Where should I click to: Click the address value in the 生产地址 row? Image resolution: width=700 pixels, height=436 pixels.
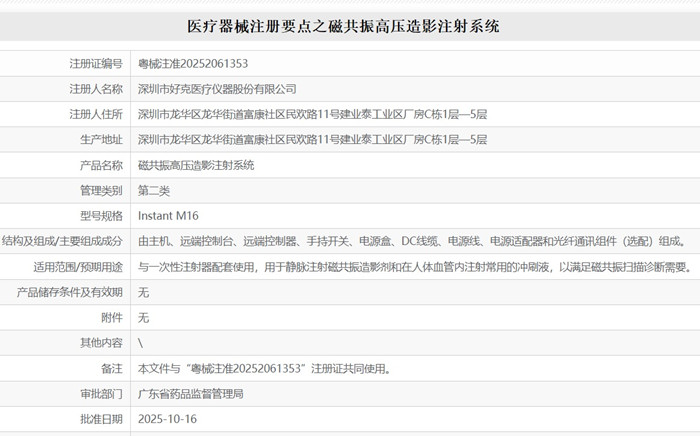coord(312,140)
